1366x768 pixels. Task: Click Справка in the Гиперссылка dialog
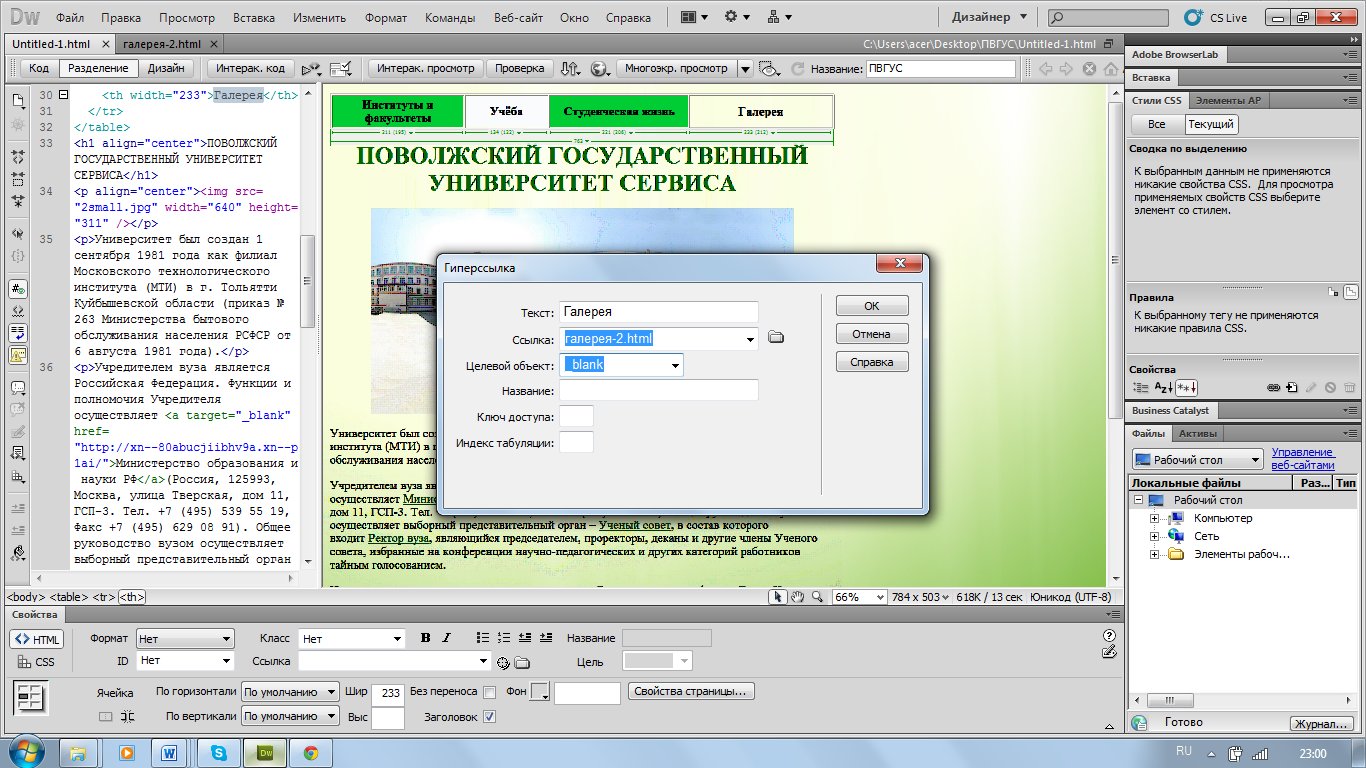[x=872, y=362]
